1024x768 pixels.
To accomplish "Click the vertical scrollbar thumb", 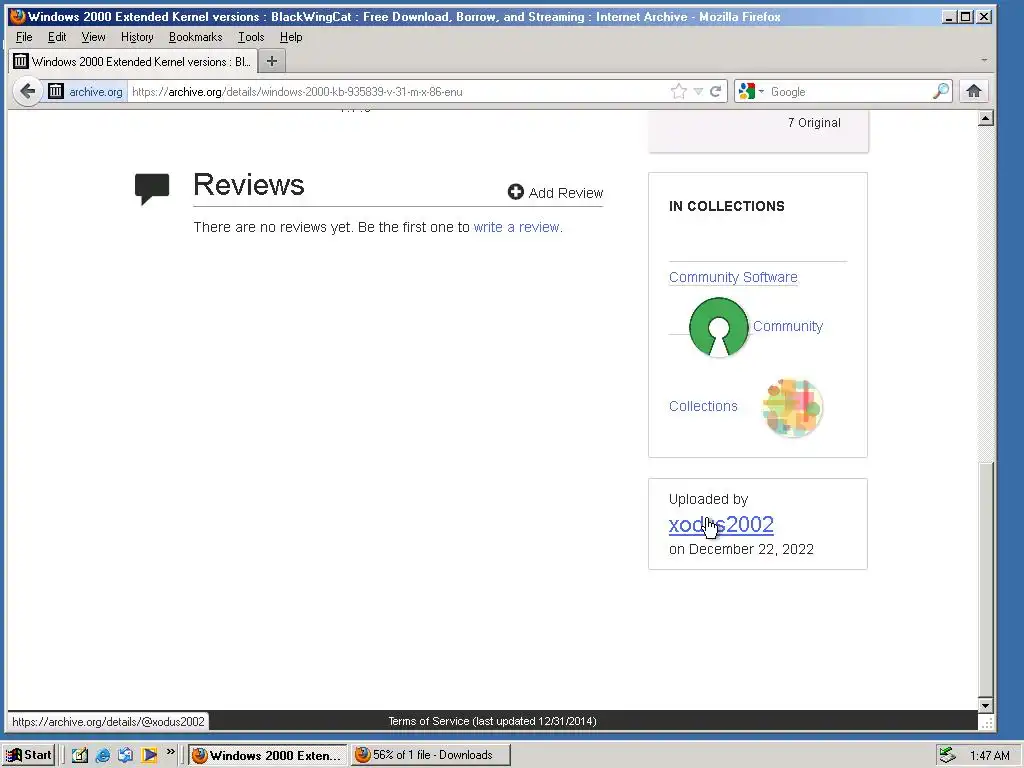I will [986, 579].
